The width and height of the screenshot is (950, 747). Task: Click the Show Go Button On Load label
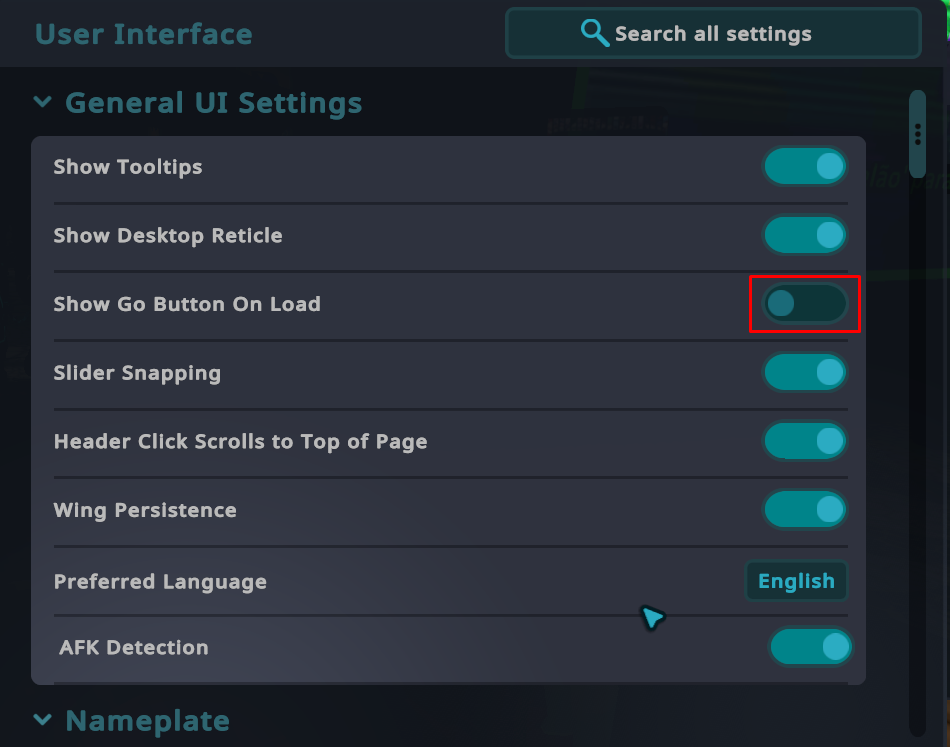point(187,304)
